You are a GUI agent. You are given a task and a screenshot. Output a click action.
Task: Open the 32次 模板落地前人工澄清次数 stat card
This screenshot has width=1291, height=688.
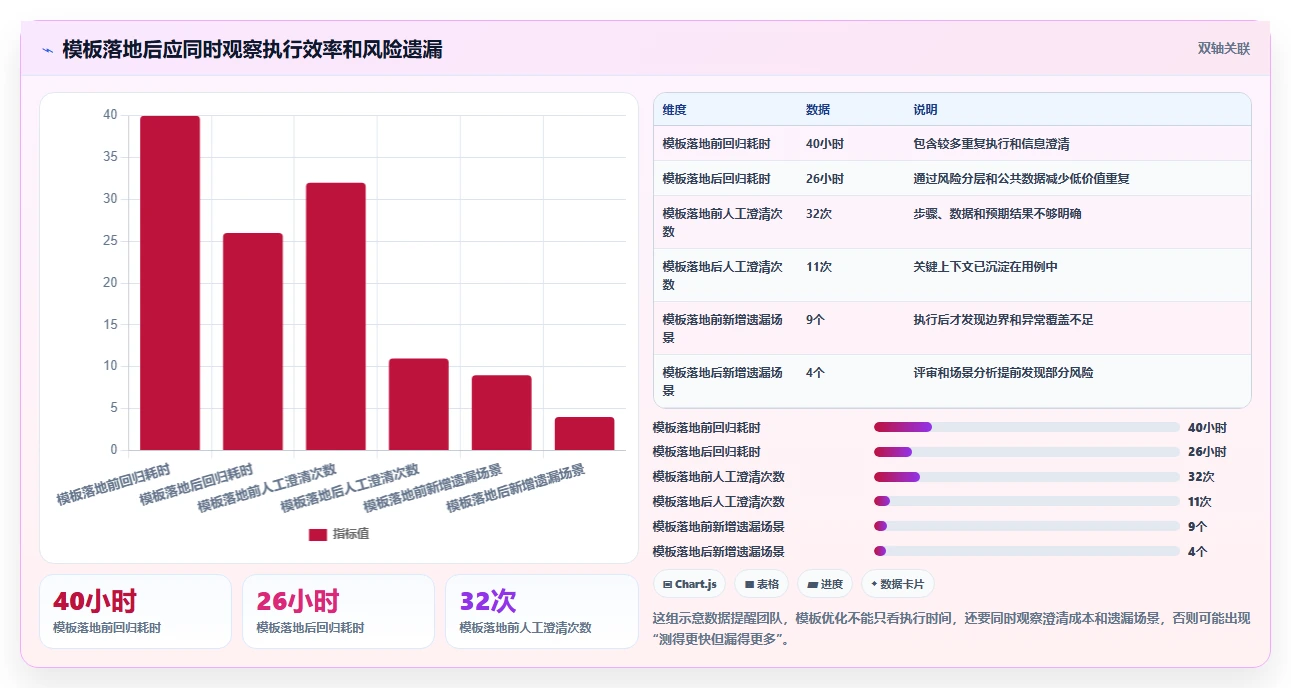pyautogui.click(x=541, y=611)
